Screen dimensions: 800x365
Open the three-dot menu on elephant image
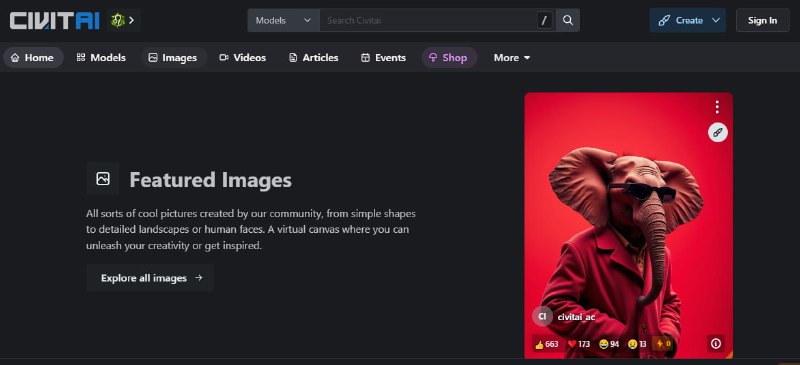pos(717,107)
